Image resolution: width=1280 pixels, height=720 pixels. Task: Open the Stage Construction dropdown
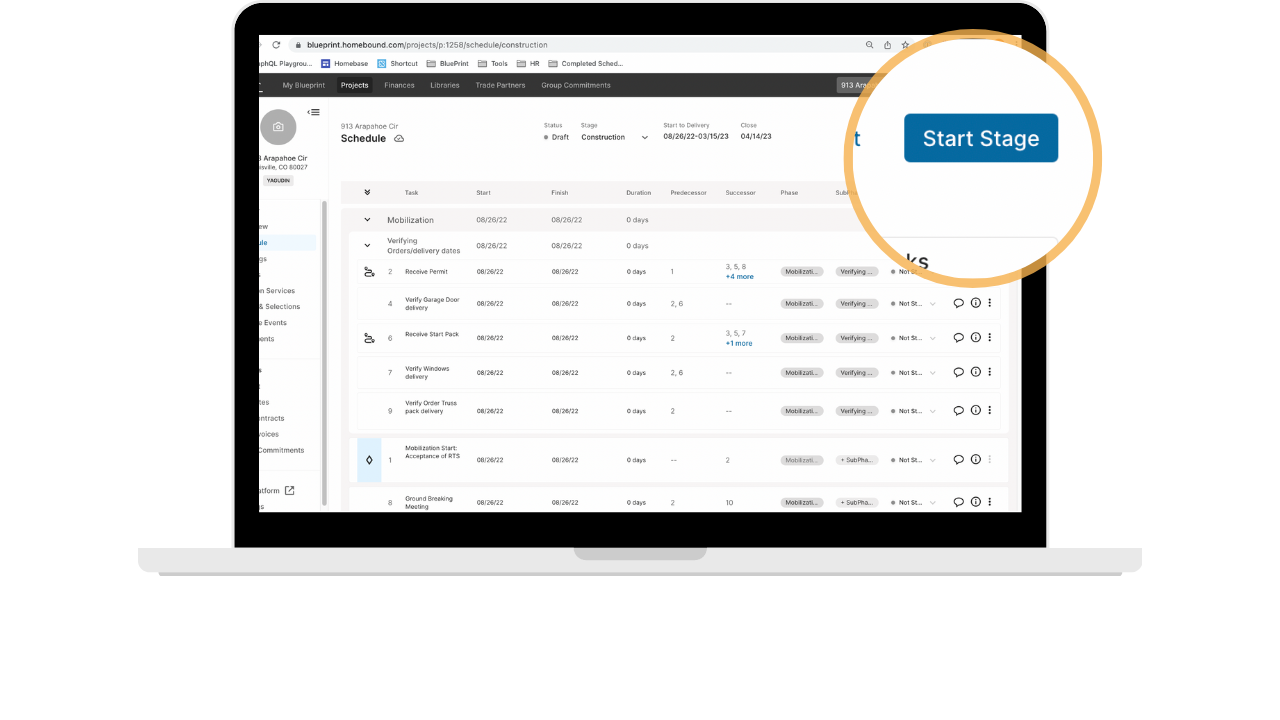pos(614,137)
